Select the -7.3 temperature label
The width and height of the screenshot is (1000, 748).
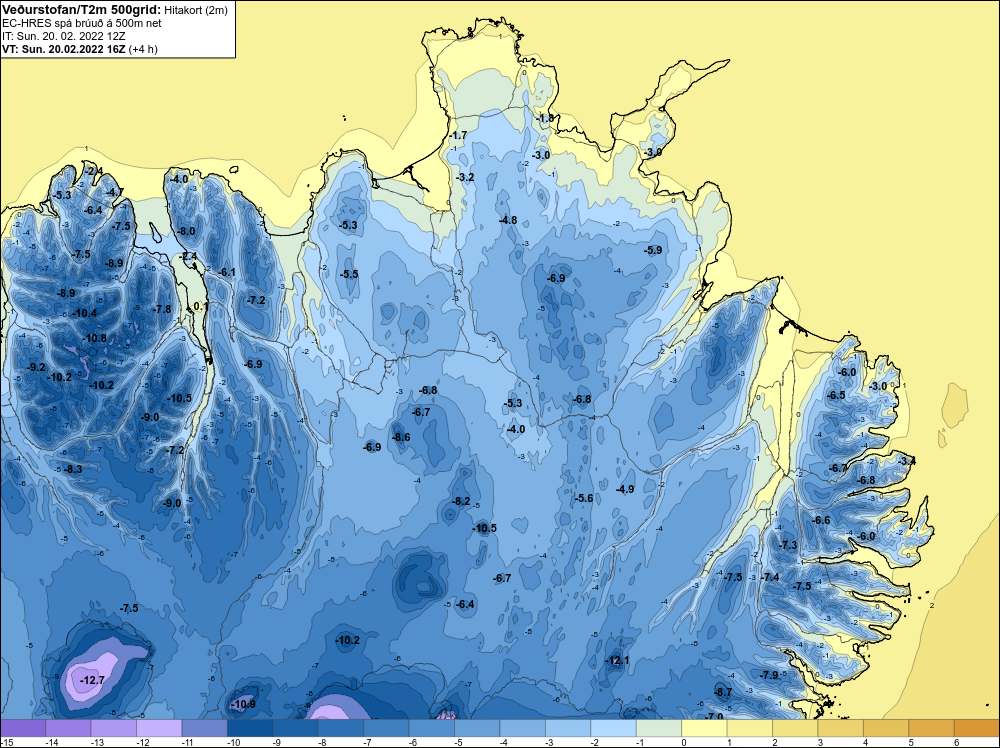788,545
